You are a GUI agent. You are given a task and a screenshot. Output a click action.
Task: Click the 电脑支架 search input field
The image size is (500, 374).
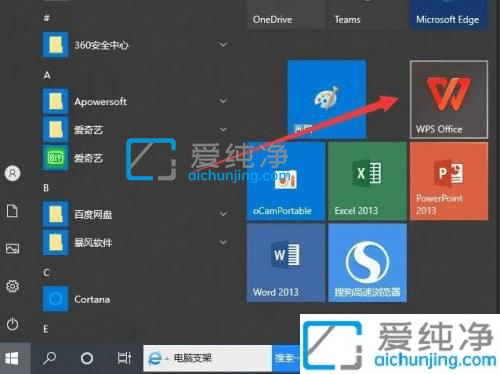tap(208, 358)
